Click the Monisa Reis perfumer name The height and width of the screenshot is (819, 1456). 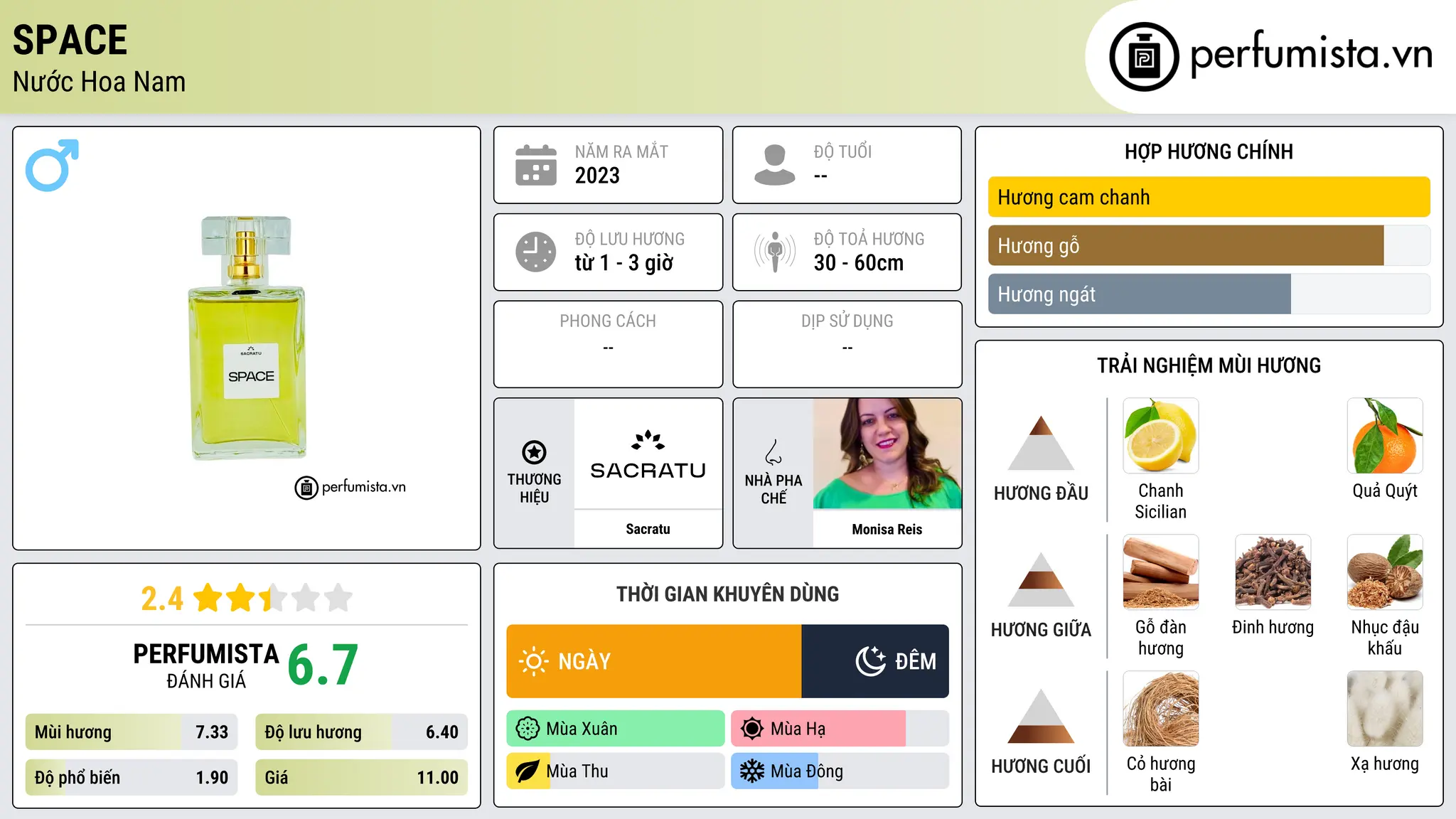coord(887,529)
